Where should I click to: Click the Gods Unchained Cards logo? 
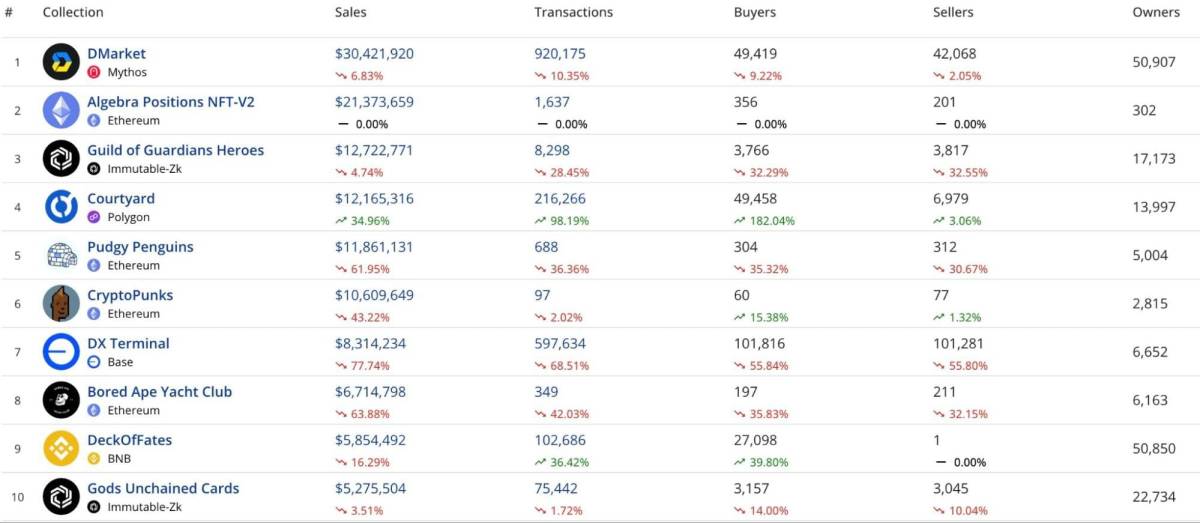(x=61, y=497)
